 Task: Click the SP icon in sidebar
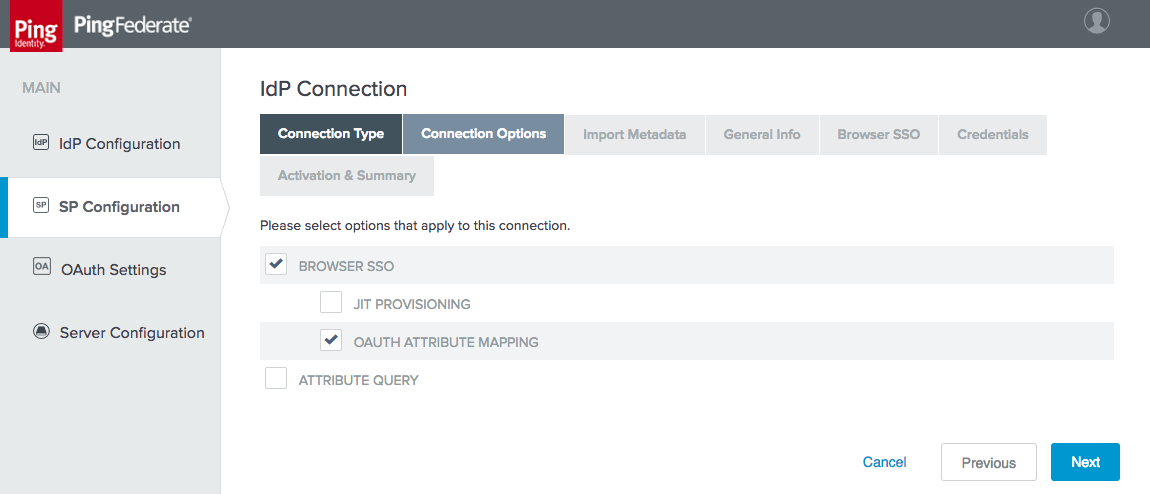click(41, 205)
